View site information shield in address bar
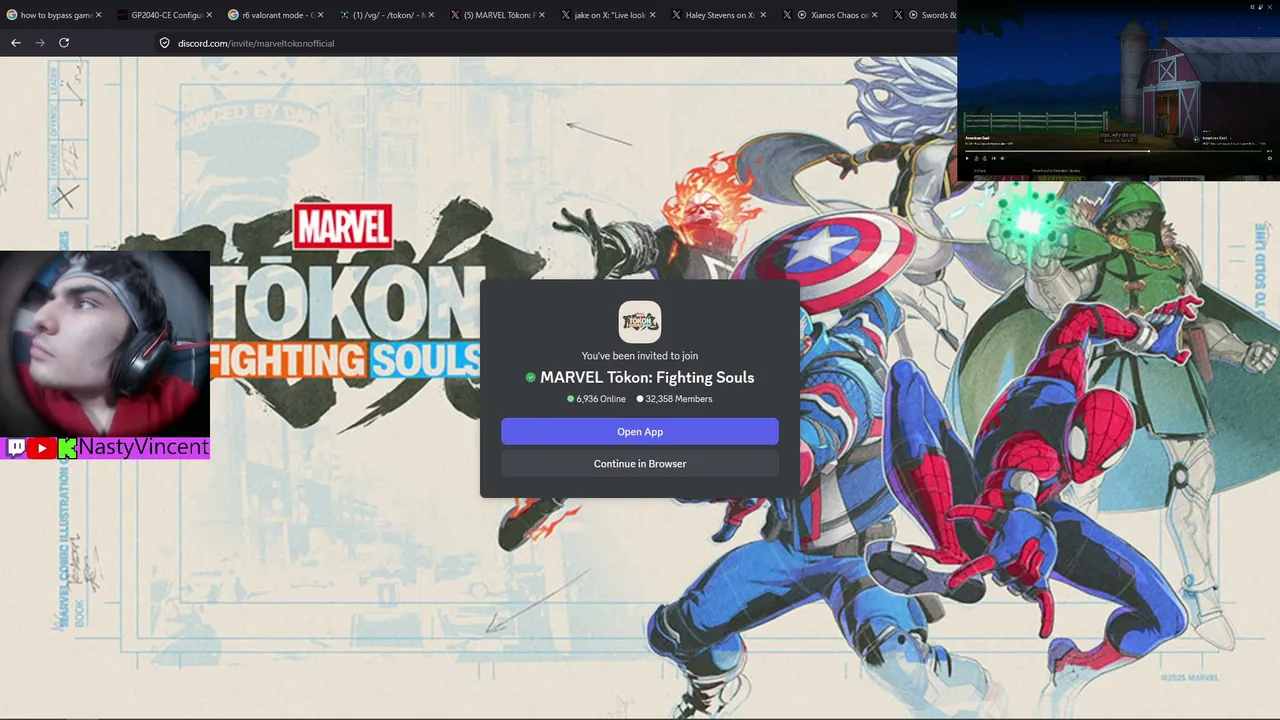 (x=165, y=43)
